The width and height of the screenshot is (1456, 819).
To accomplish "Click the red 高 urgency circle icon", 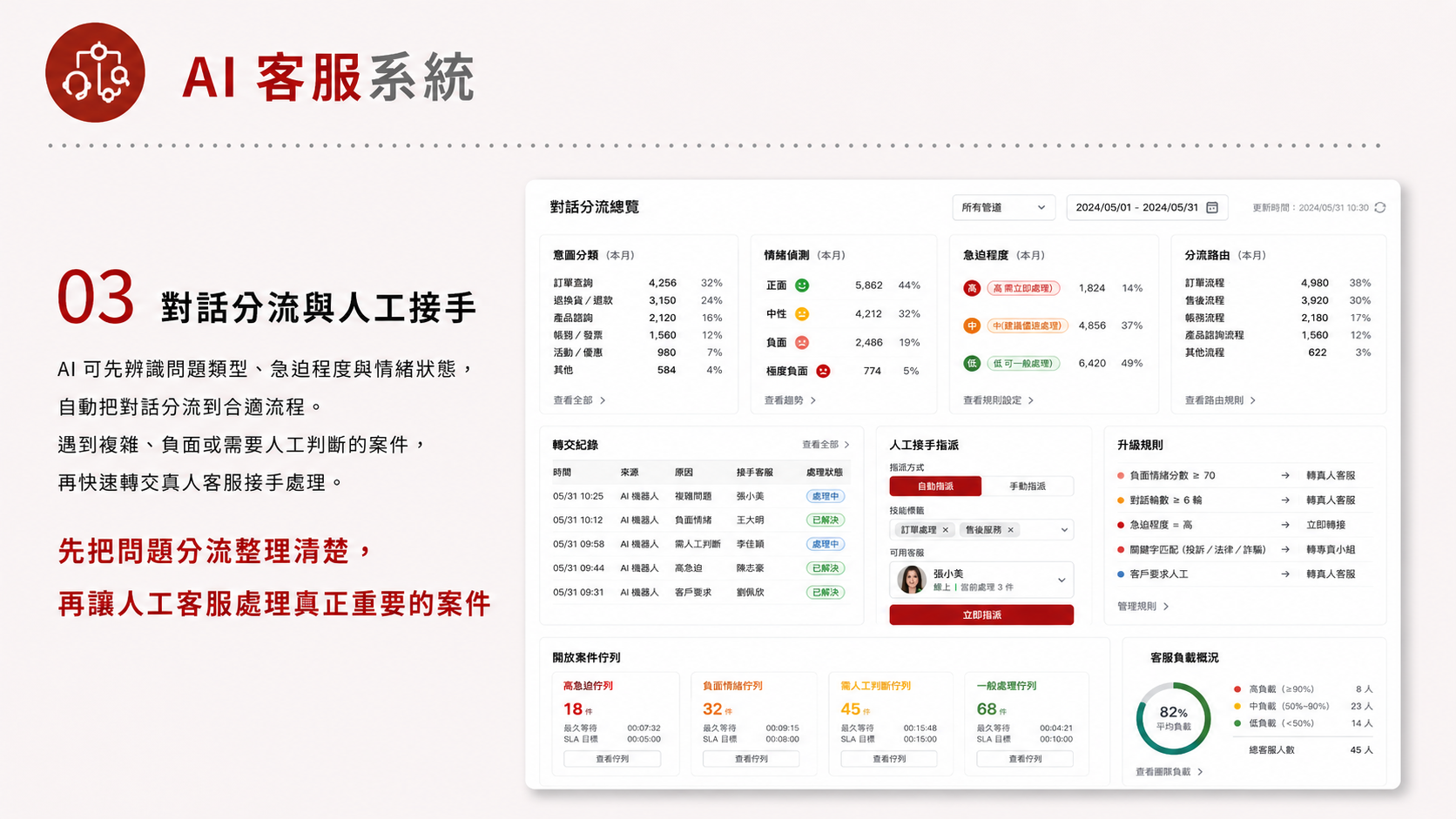I will (972, 288).
